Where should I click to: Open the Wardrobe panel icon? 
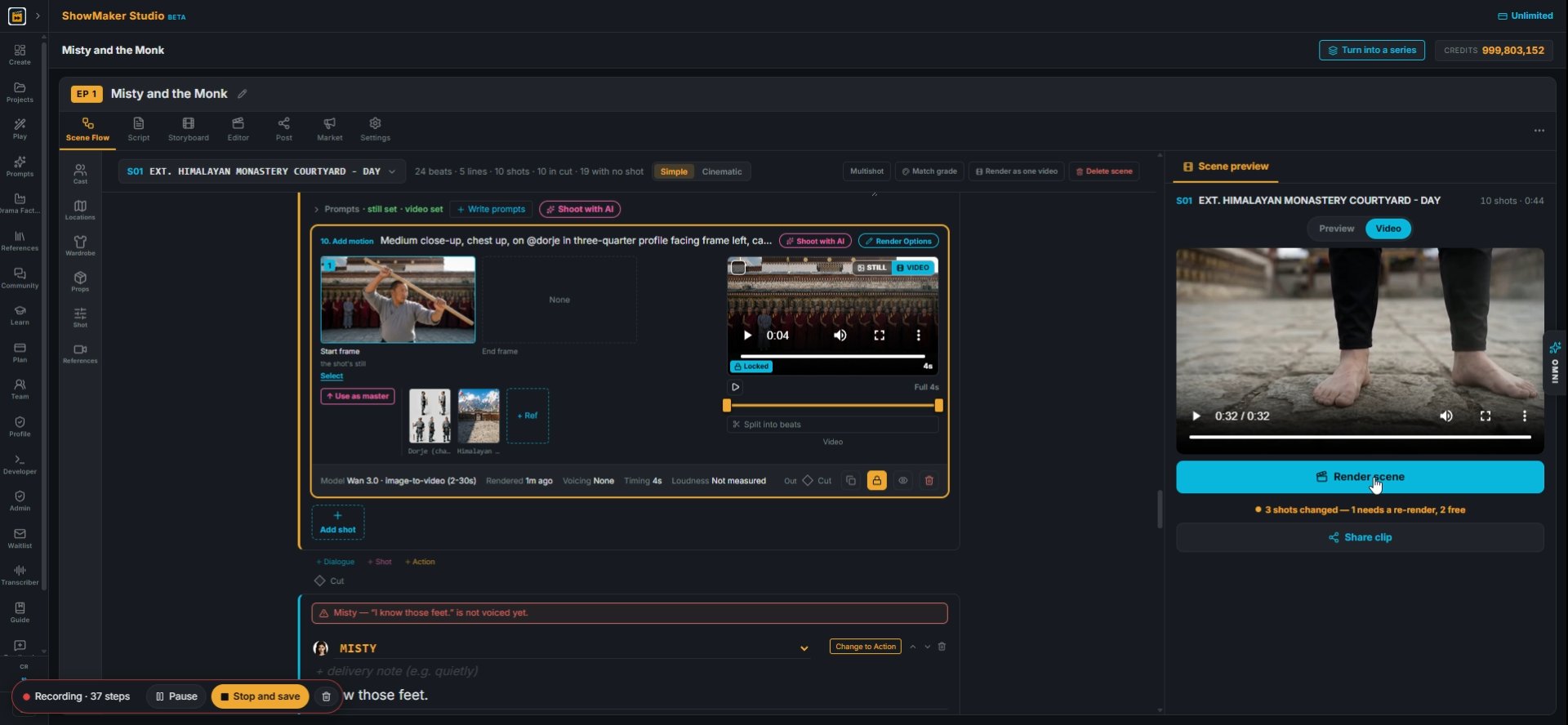tap(80, 246)
